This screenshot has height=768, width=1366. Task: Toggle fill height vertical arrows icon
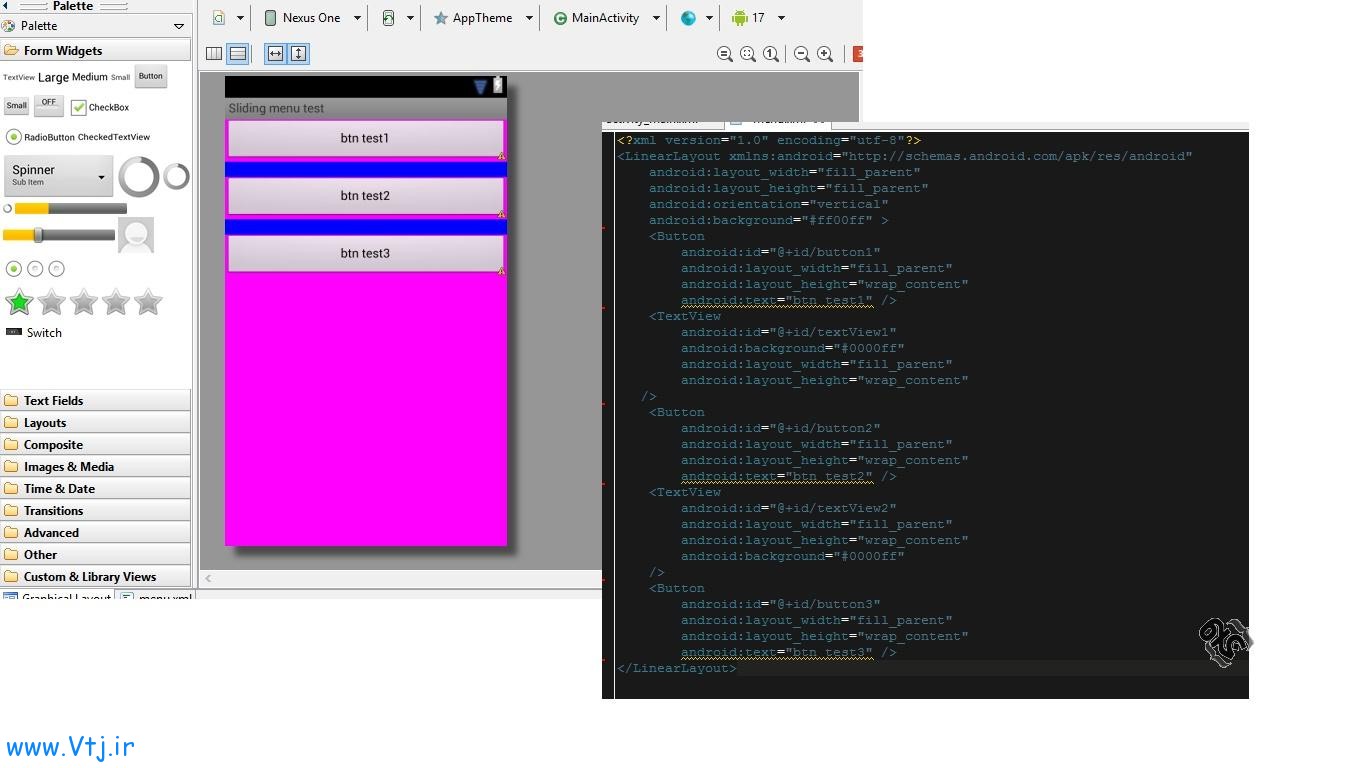click(x=298, y=54)
